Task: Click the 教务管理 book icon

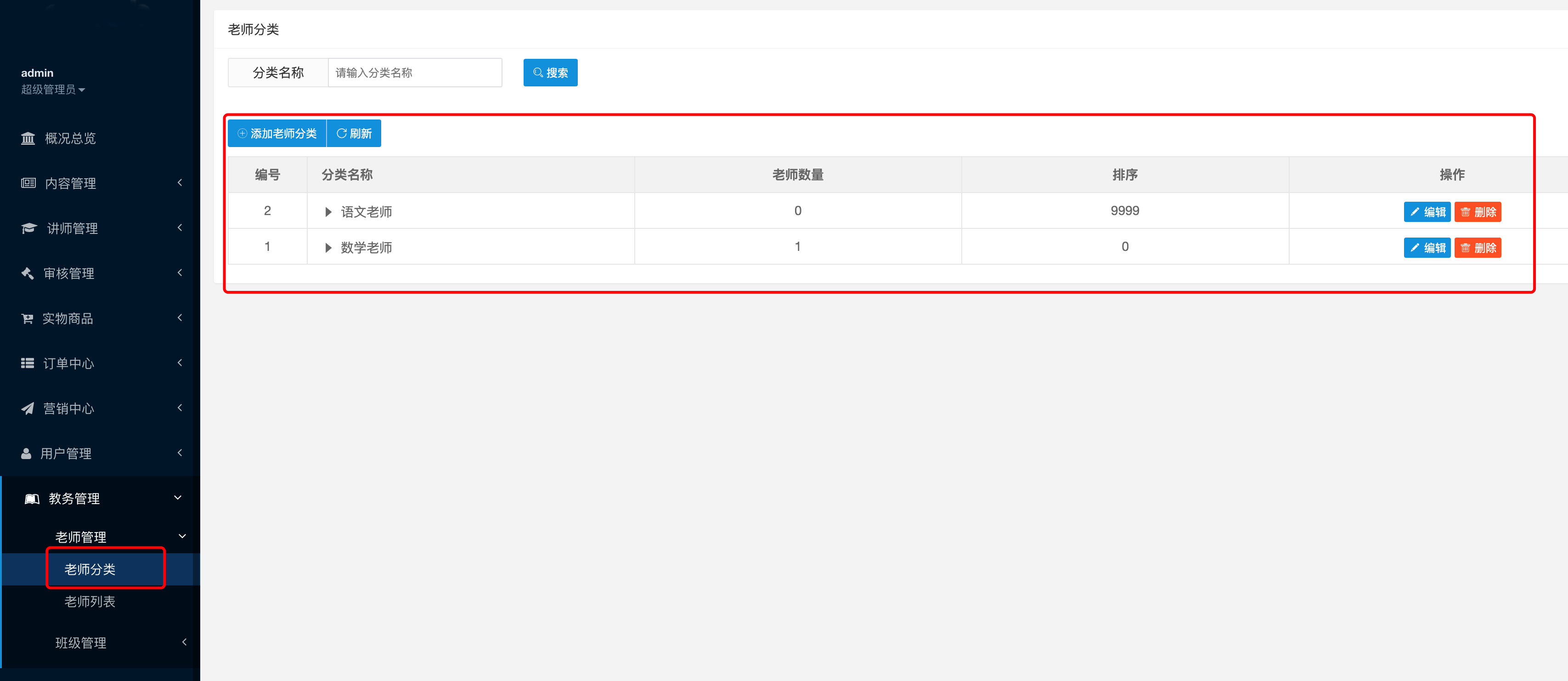Action: 32,499
